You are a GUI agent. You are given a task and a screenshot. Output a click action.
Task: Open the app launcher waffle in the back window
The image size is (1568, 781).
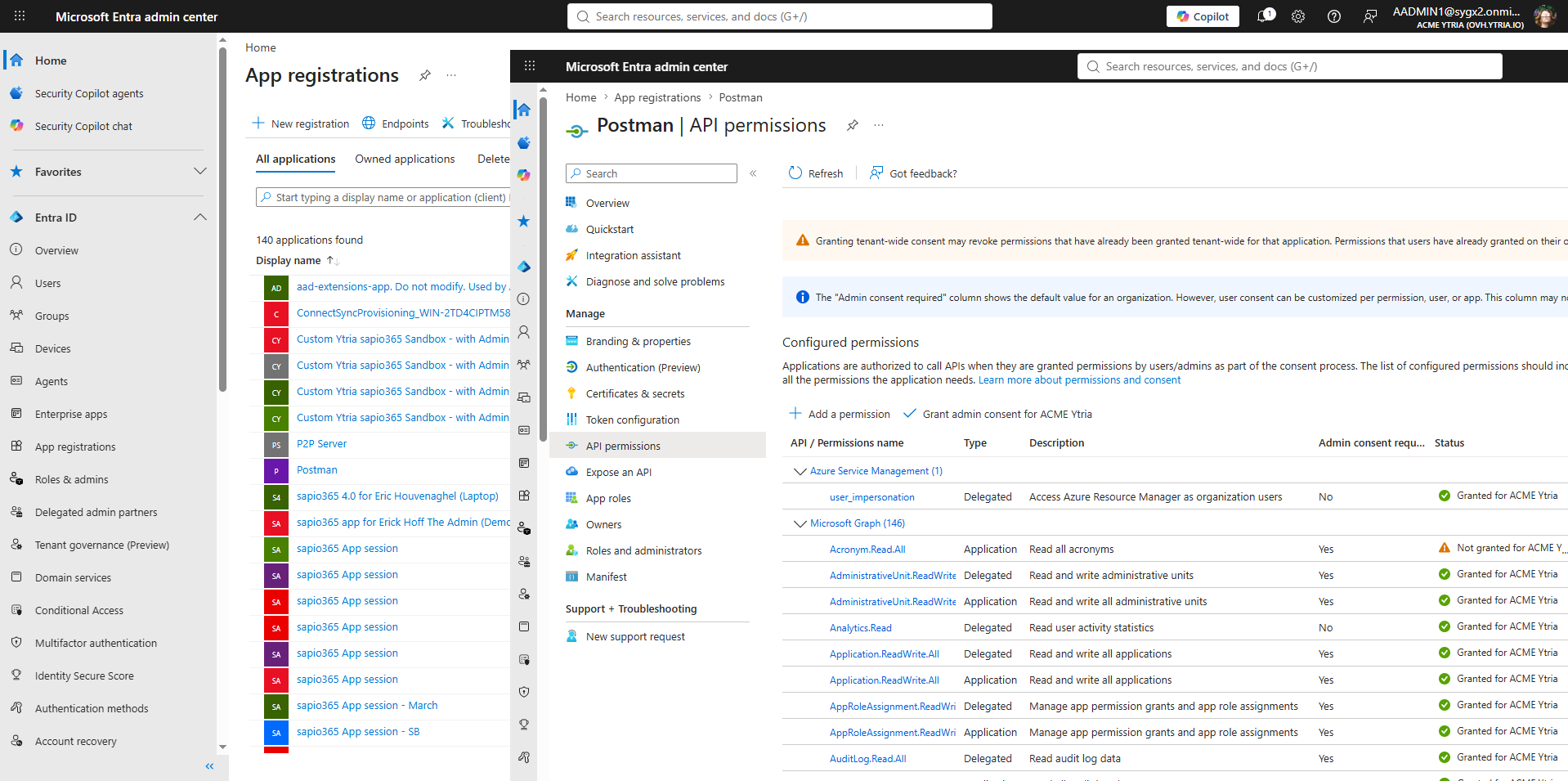(20, 16)
